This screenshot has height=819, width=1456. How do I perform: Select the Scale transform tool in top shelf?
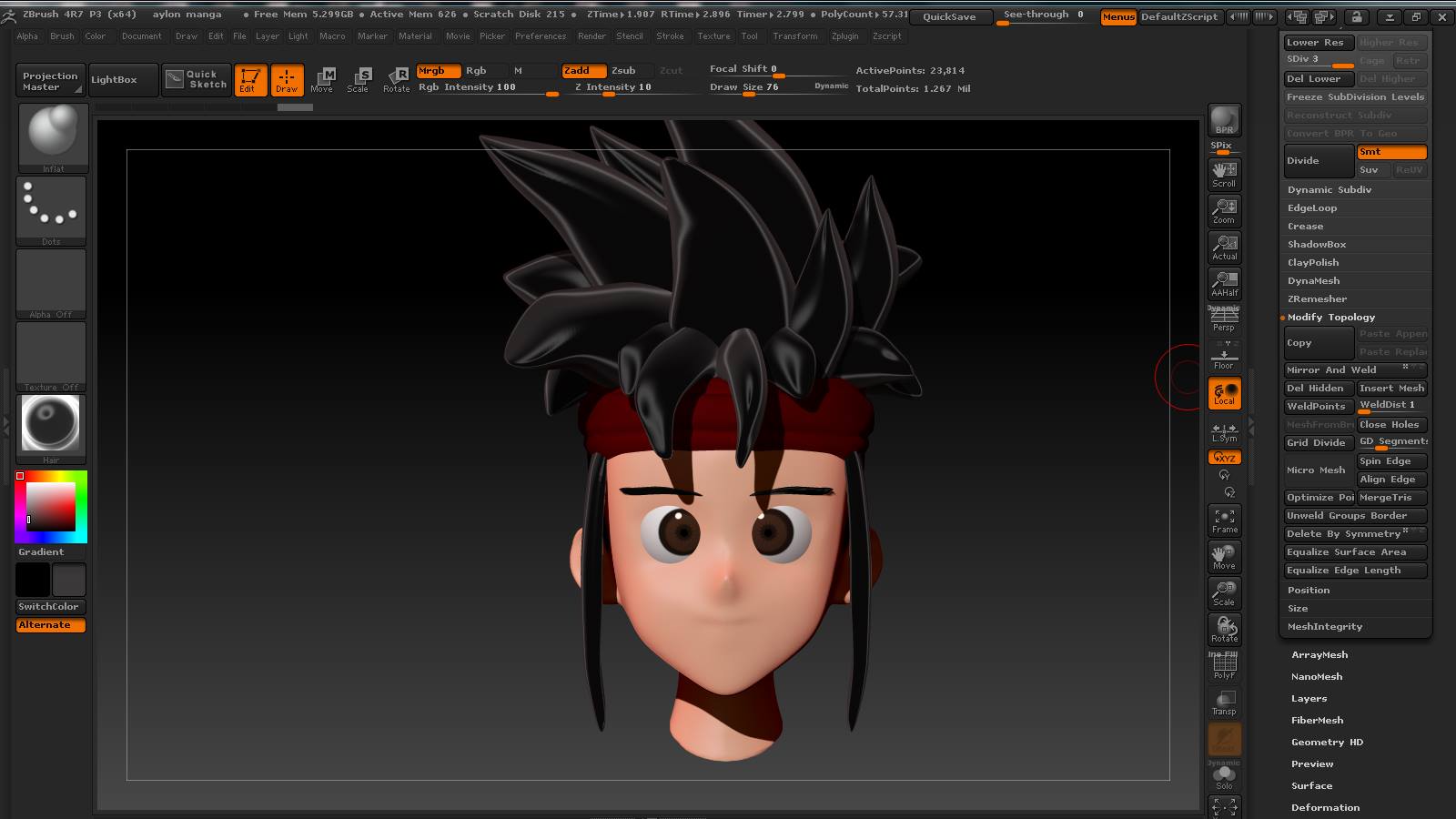[359, 80]
